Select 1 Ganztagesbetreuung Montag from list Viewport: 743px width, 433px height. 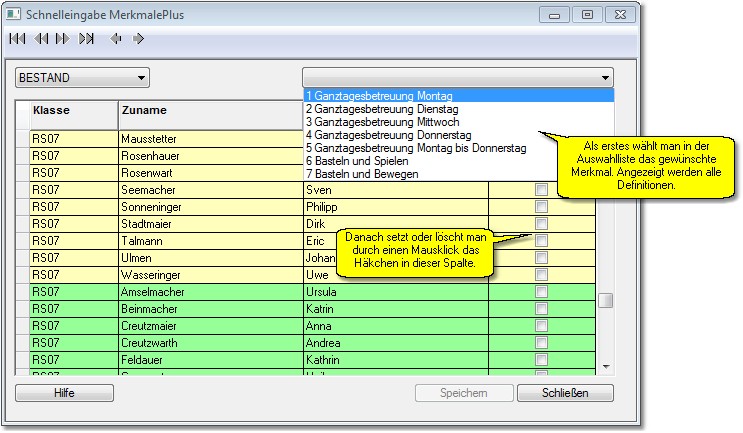tap(380, 96)
